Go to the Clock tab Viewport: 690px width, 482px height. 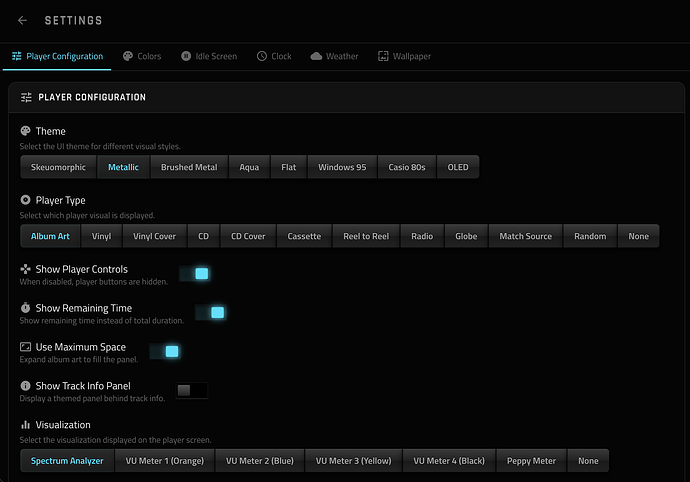[x=274, y=56]
